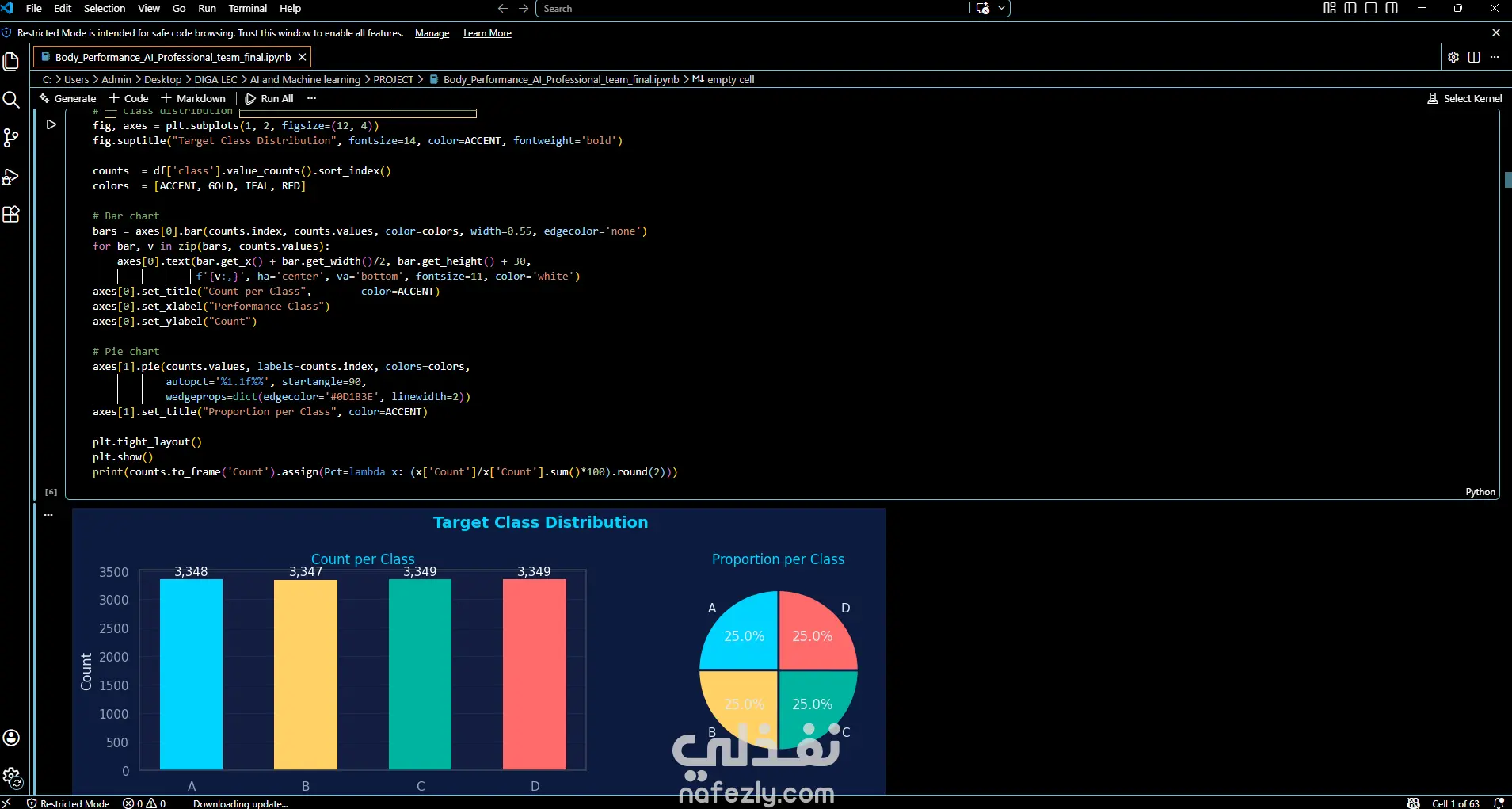Image resolution: width=1512 pixels, height=809 pixels.
Task: Add a Code cell
Action: coord(128,98)
